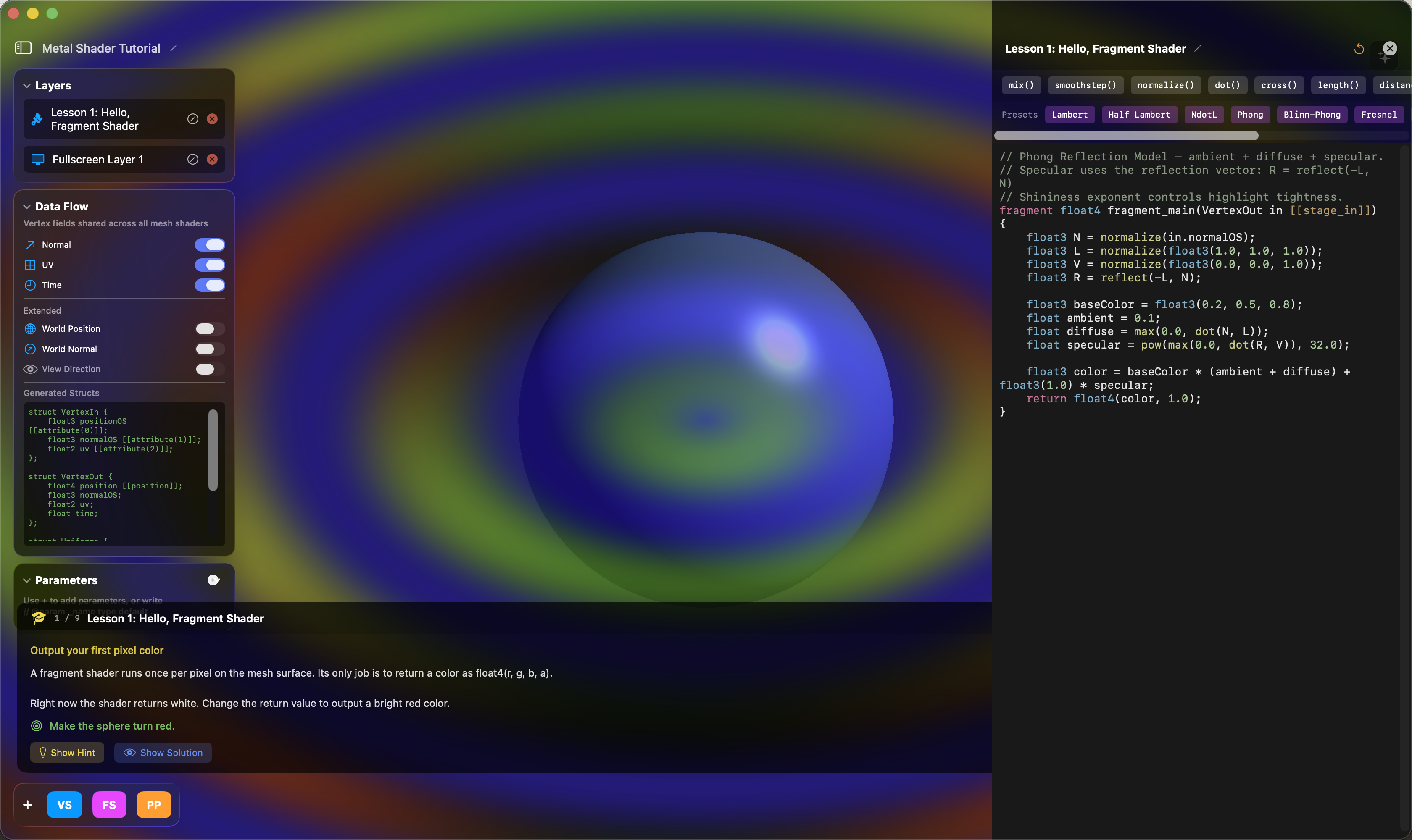The height and width of the screenshot is (840, 1412).
Task: Click the graduation cap lesson icon
Action: coord(39,618)
